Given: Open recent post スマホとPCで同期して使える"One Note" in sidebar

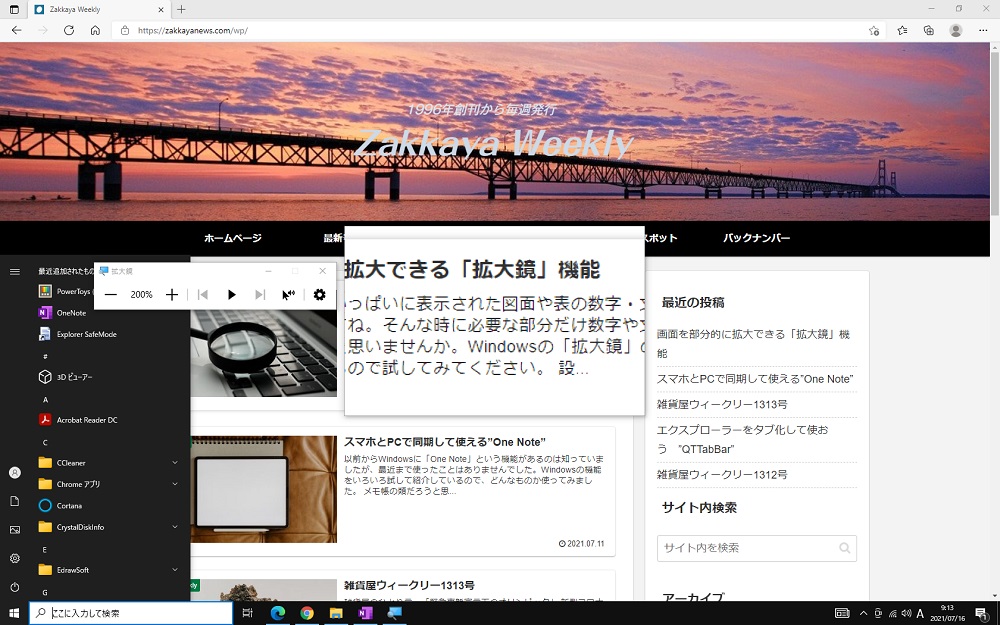Looking at the screenshot, I should [x=755, y=379].
